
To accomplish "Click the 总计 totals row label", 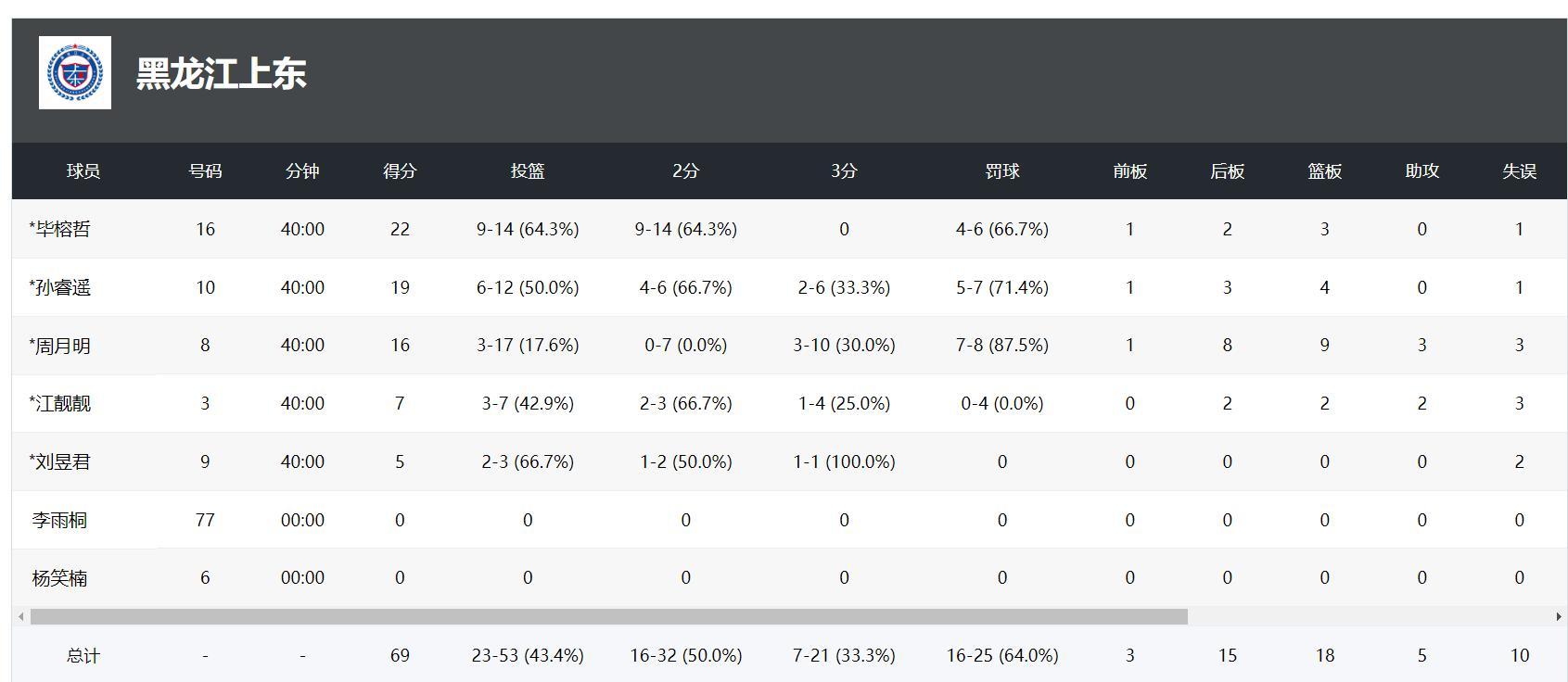I will (83, 656).
